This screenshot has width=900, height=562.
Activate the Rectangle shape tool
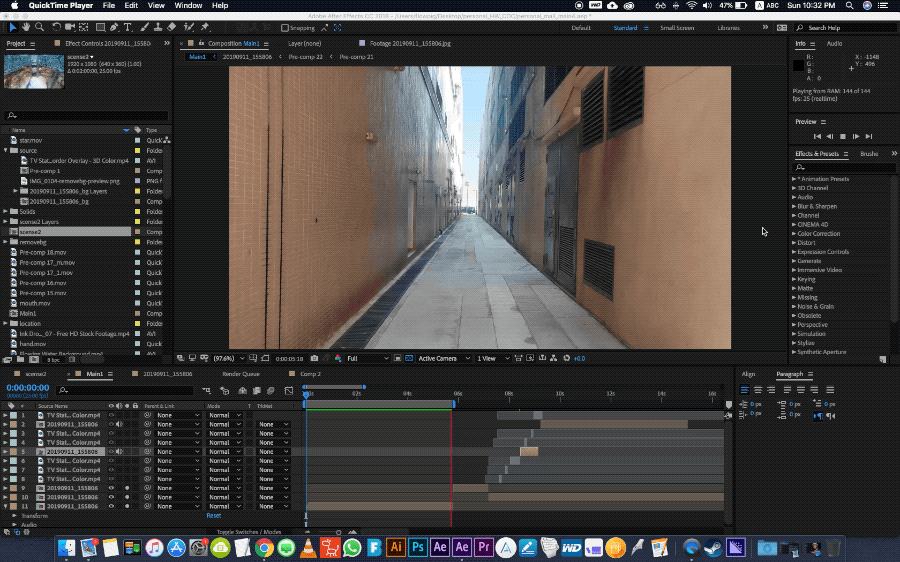tap(100, 27)
